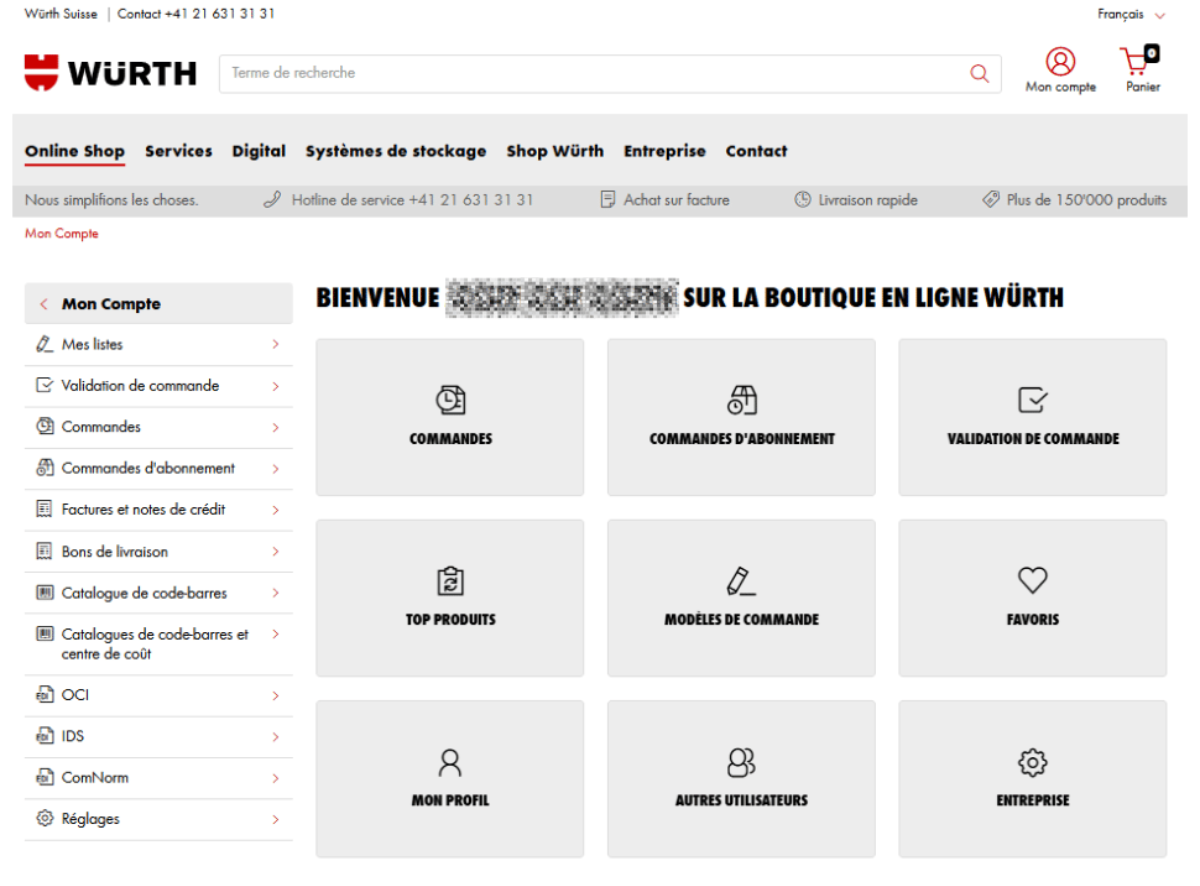Click the Würth logo
The height and width of the screenshot is (886, 1200).
[x=110, y=73]
